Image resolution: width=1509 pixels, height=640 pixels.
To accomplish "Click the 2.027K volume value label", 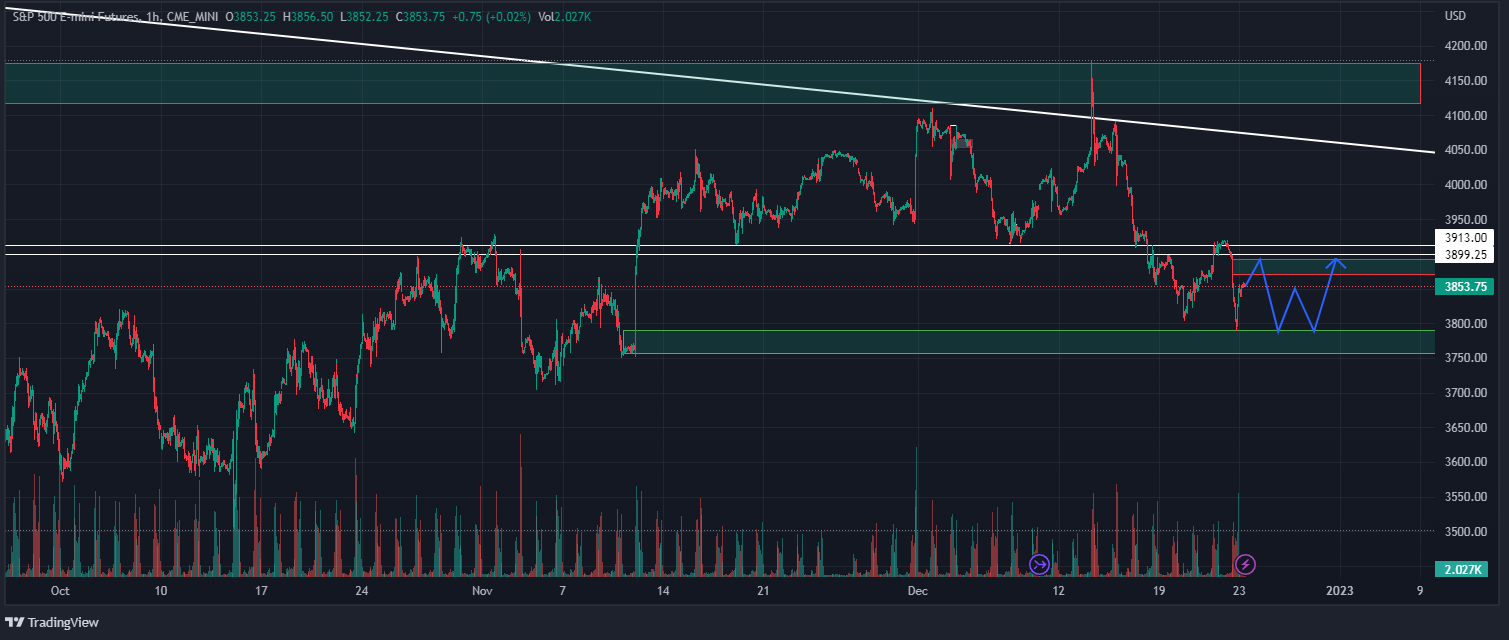I will pyautogui.click(x=1461, y=570).
